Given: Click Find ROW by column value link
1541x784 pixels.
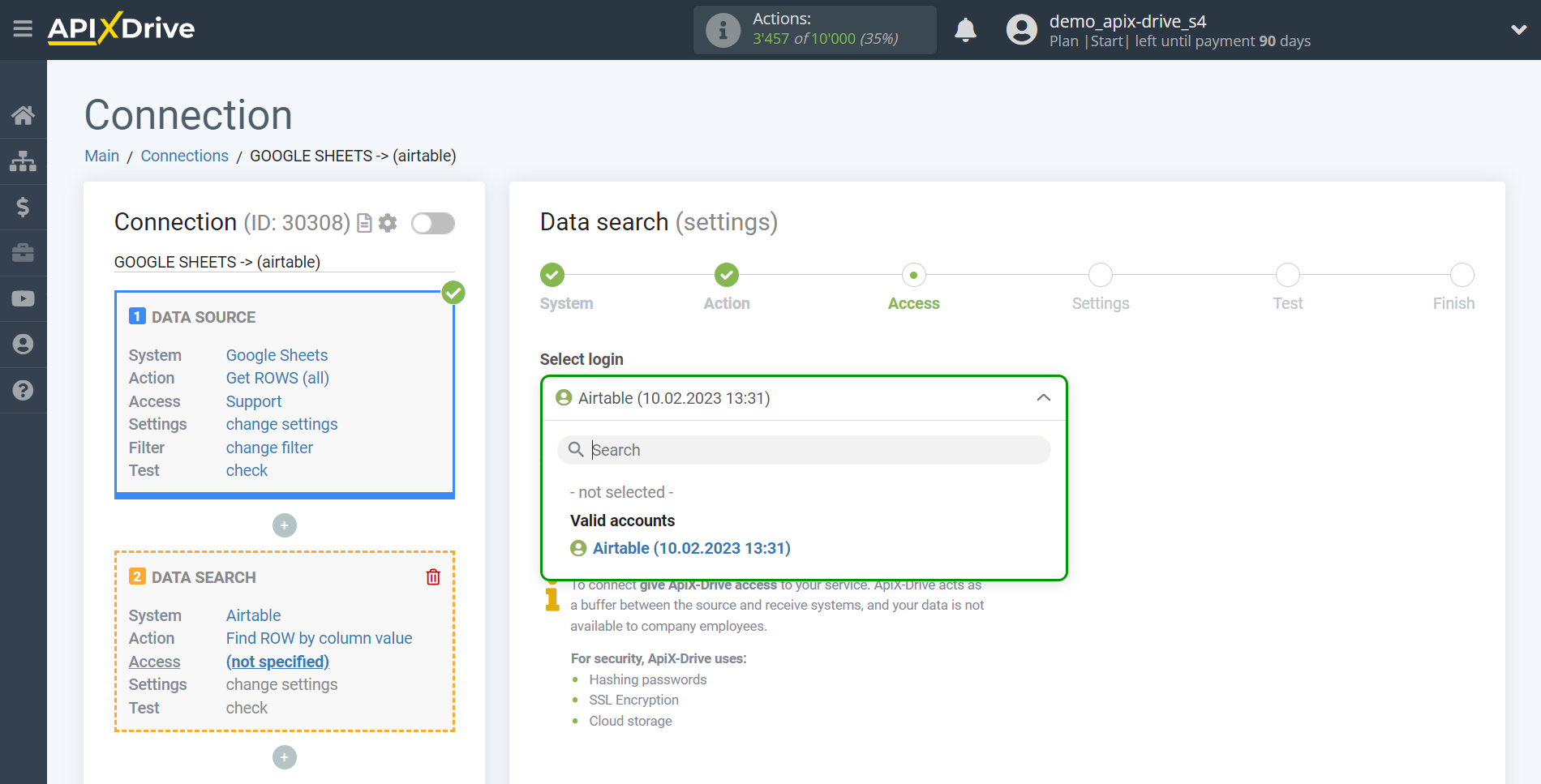Looking at the screenshot, I should pyautogui.click(x=319, y=638).
